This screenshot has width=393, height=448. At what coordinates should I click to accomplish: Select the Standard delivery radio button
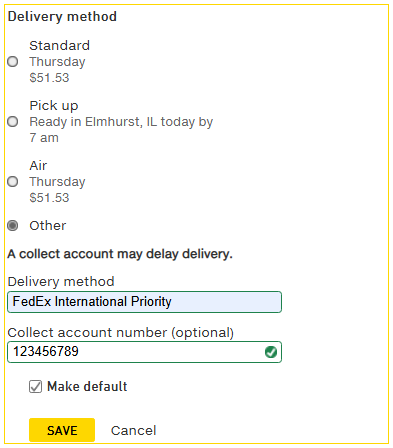(x=13, y=62)
